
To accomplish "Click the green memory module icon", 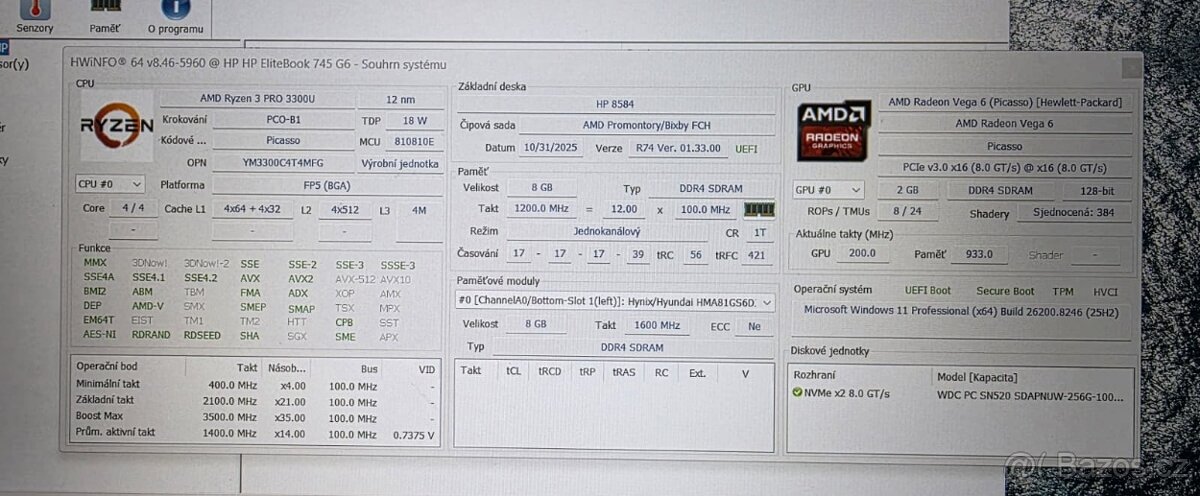I will point(759,209).
